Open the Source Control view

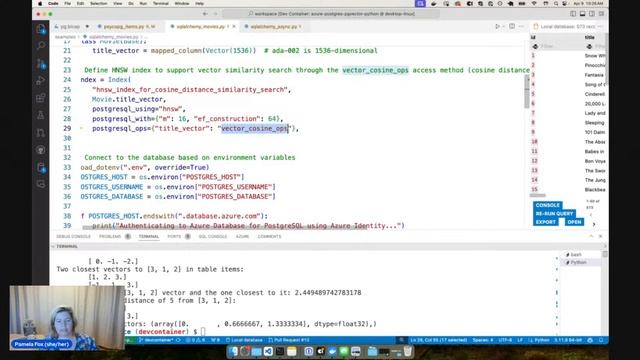tap(40, 63)
